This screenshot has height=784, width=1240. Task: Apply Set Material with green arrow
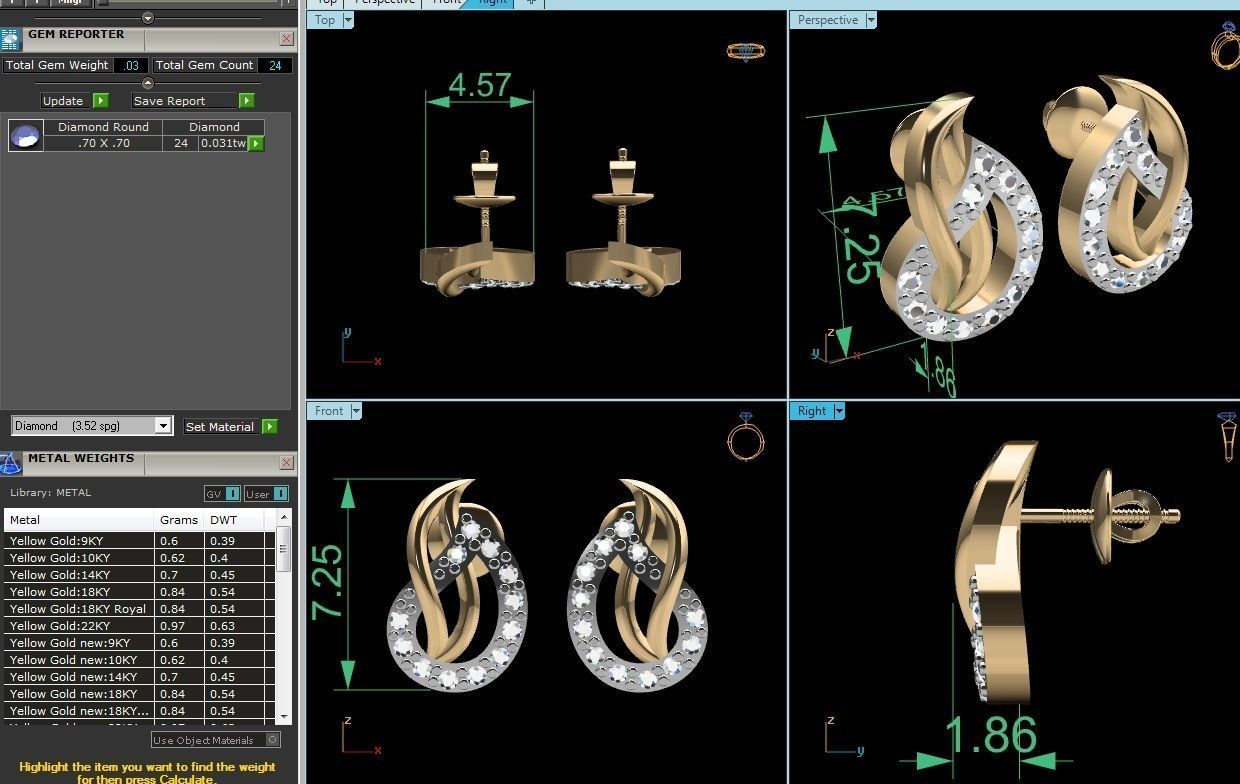269,427
